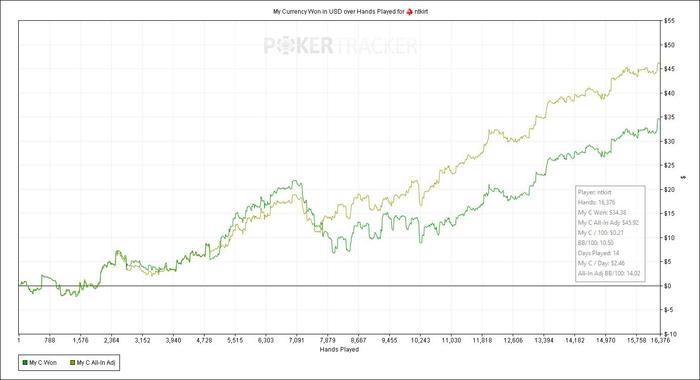Click the '9,455' x-axis tick label
The height and width of the screenshot is (380, 700).
coord(389,340)
